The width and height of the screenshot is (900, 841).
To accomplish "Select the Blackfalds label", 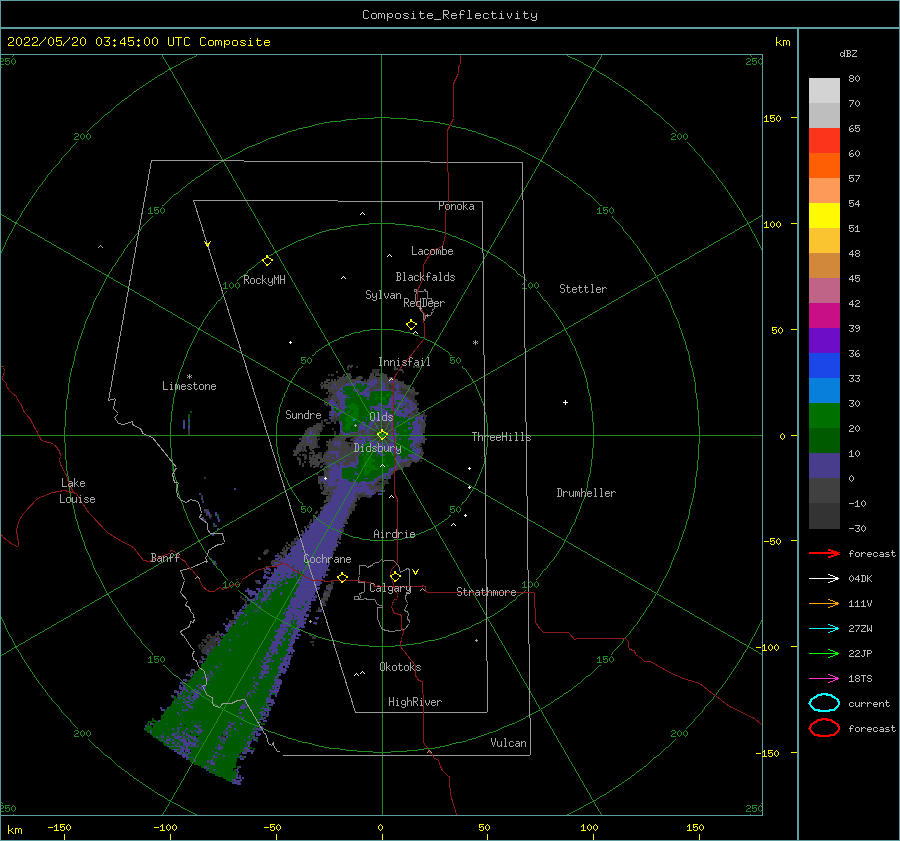I will click(425, 277).
